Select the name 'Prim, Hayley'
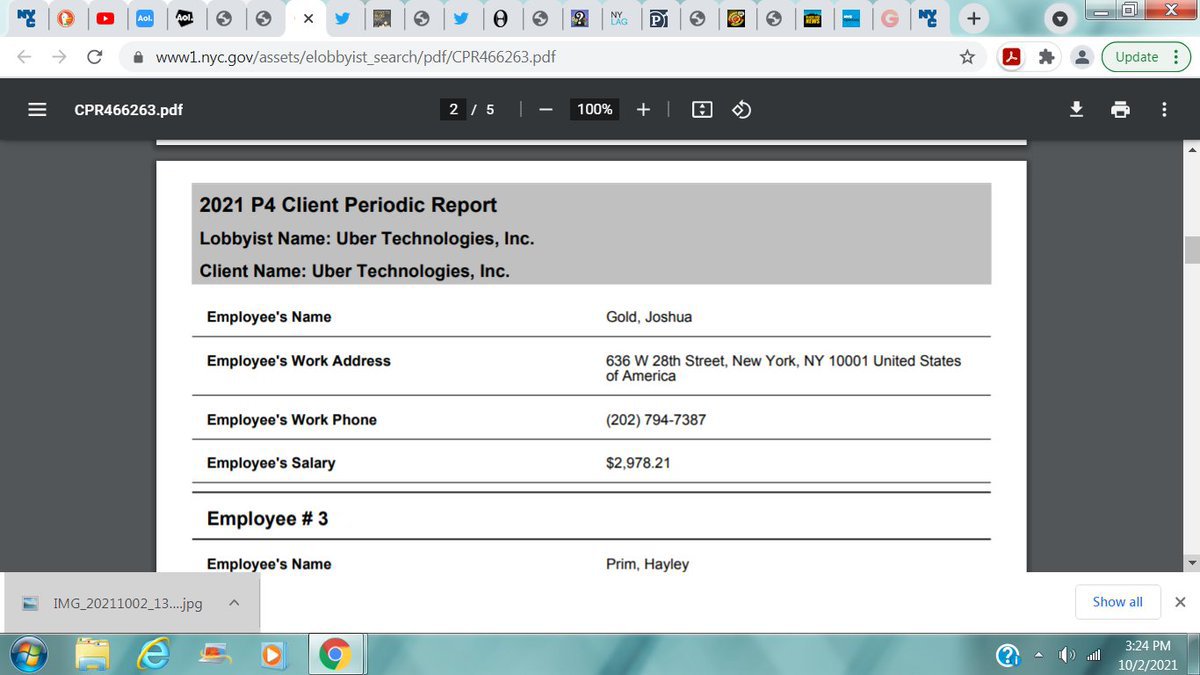 pos(648,564)
